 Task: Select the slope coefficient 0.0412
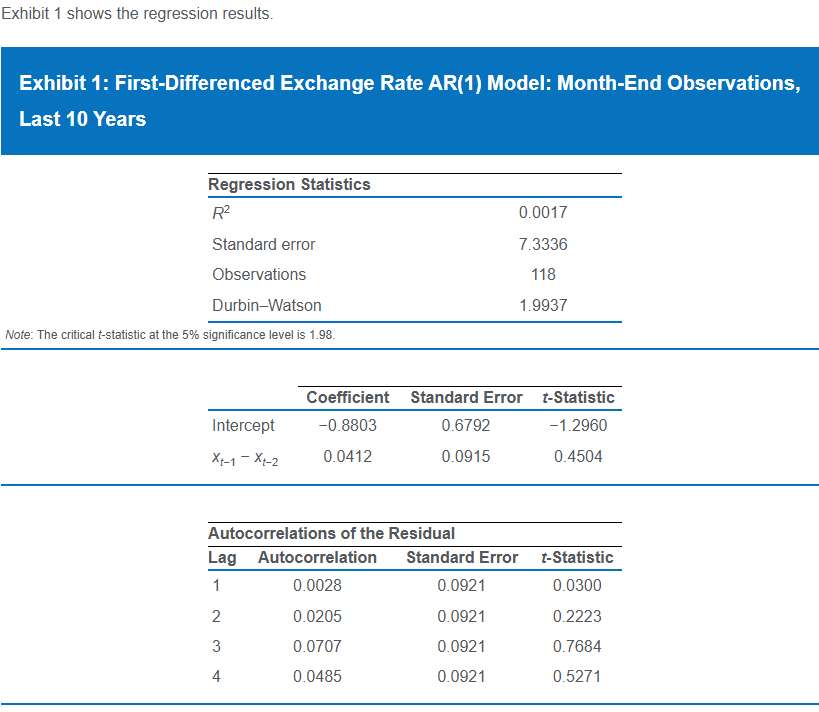(346, 456)
